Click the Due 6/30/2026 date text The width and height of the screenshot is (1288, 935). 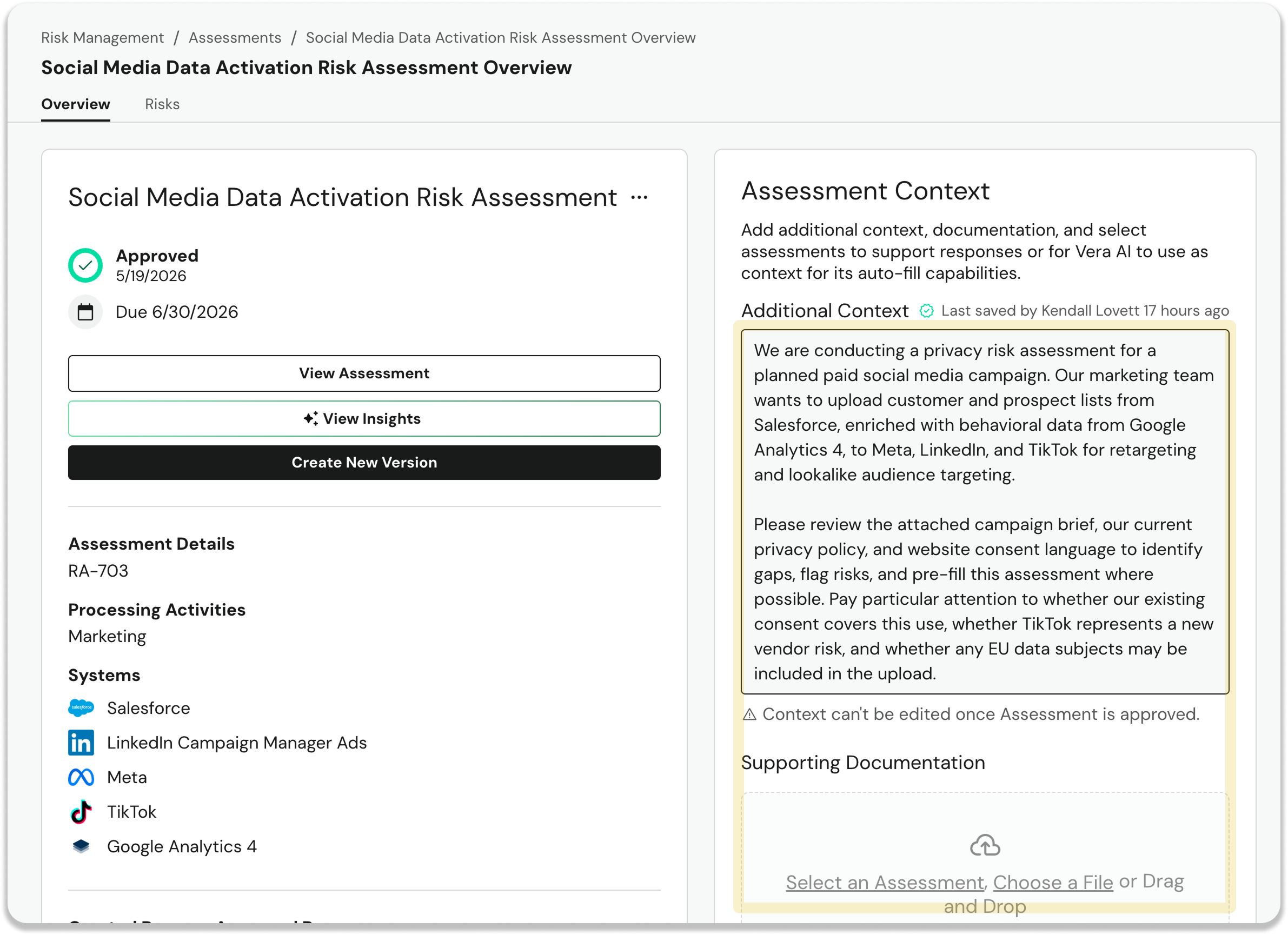(177, 312)
